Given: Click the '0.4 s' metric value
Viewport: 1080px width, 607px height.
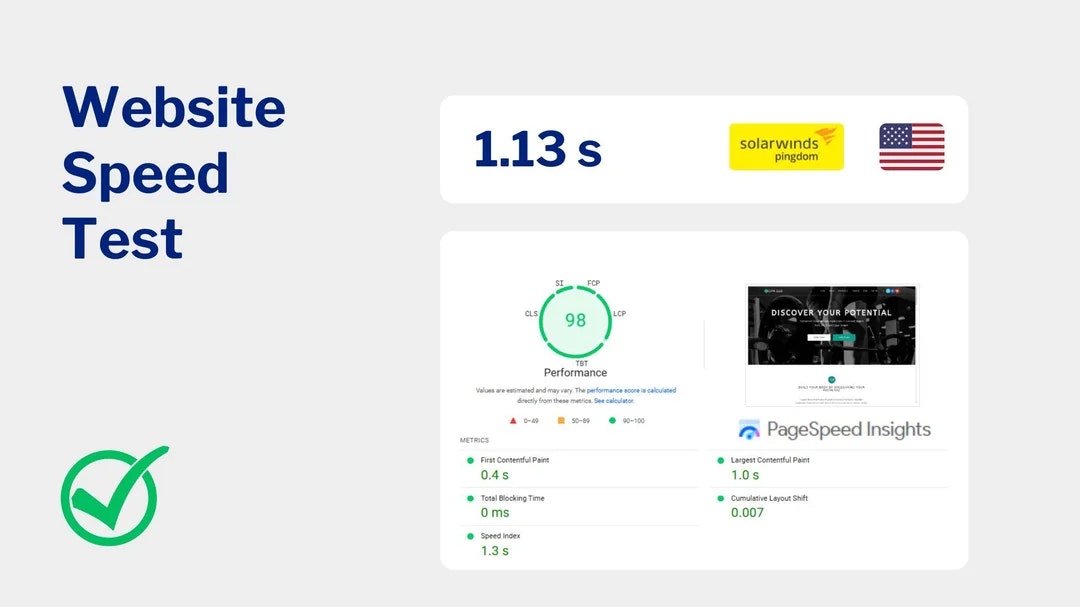Looking at the screenshot, I should [x=495, y=475].
